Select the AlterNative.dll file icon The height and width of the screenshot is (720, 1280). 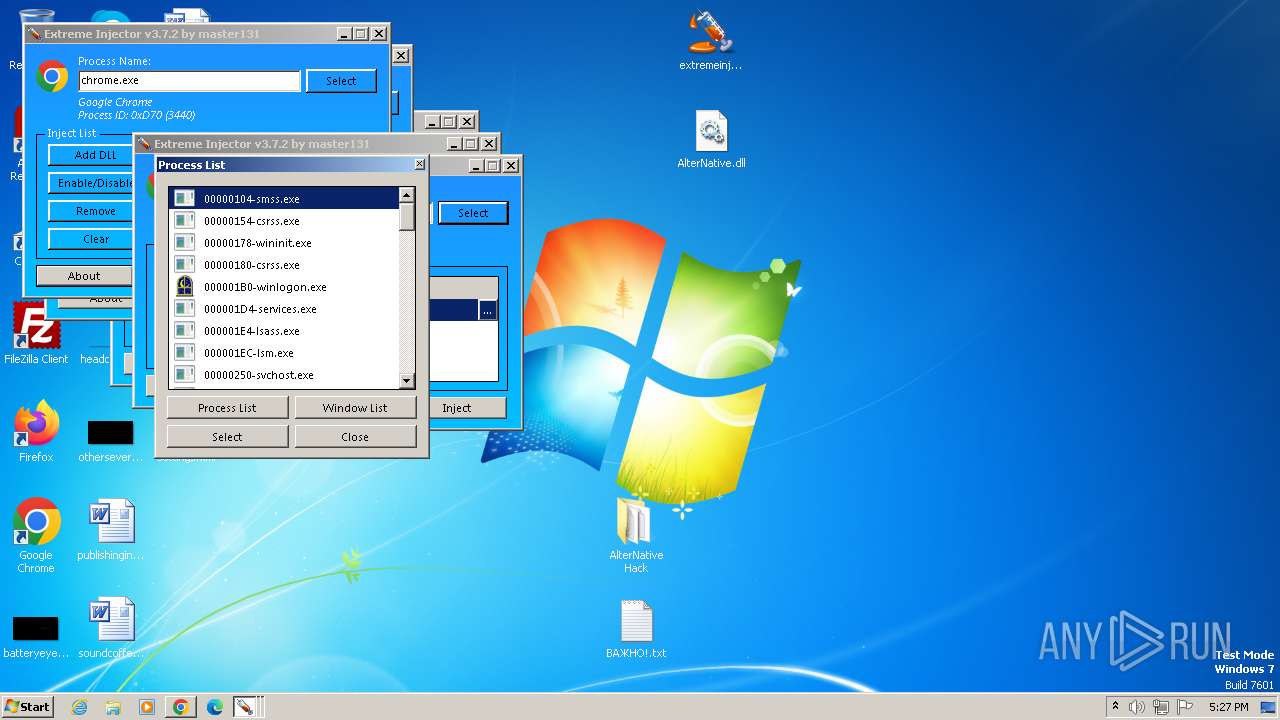pyautogui.click(x=711, y=140)
